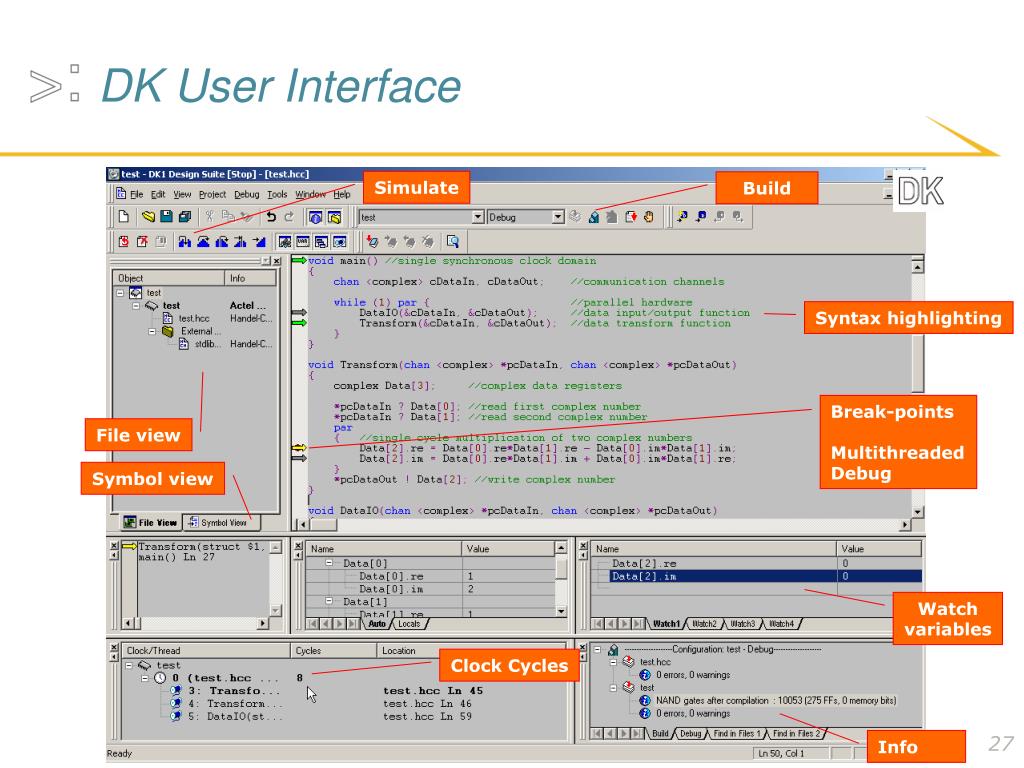Switch to Find in Files 1 tab

(736, 733)
